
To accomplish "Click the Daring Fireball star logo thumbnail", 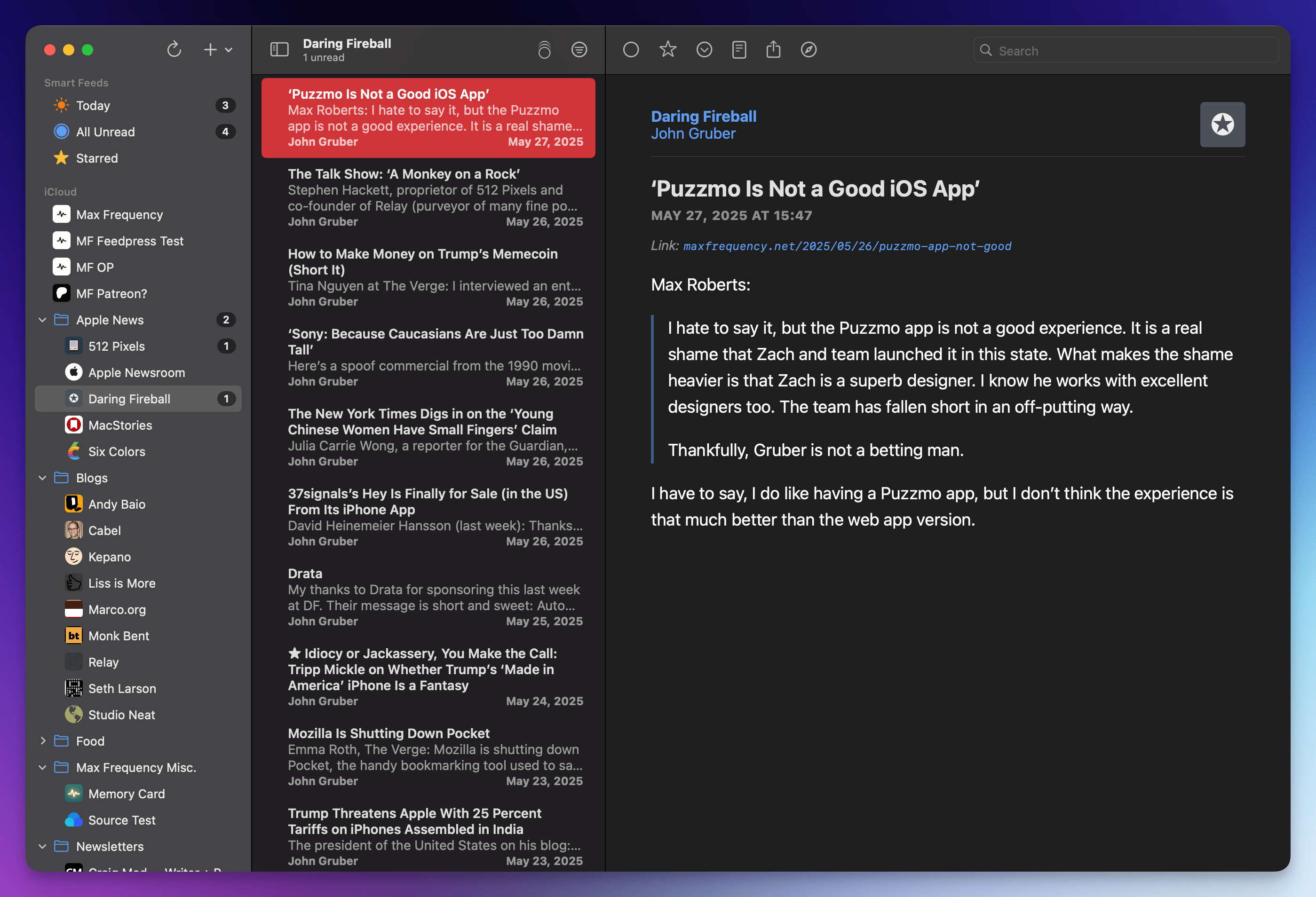I will (1222, 125).
